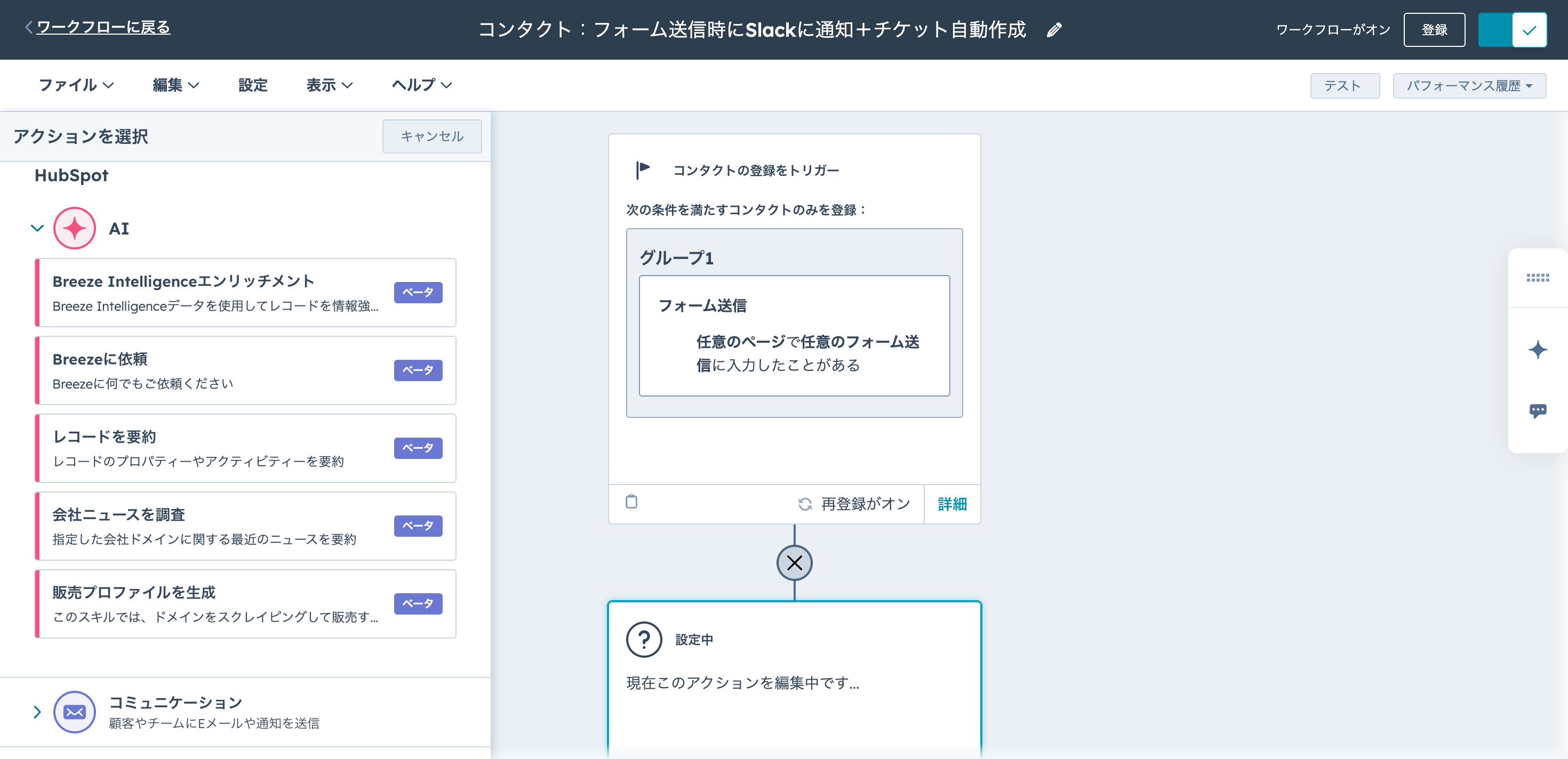Open comments with the chat bubble icon
Viewport: 1568px width, 759px height.
coord(1538,410)
